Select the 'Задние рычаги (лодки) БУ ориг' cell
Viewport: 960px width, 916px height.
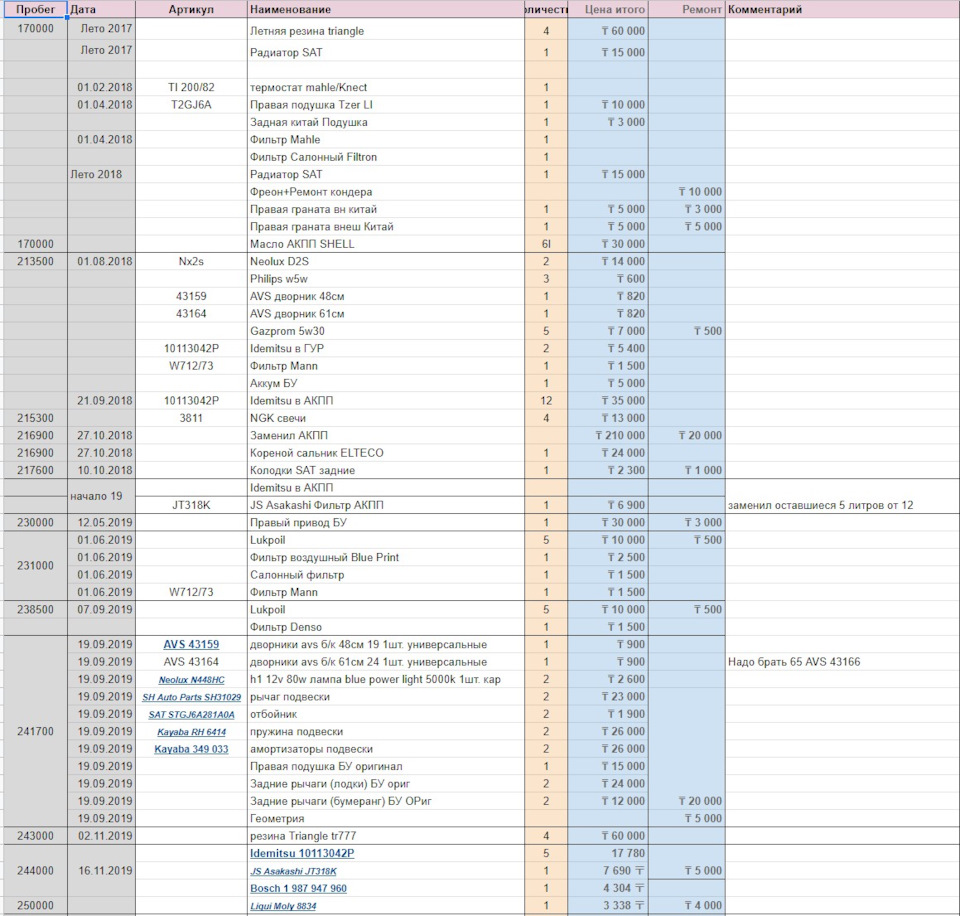pos(386,784)
